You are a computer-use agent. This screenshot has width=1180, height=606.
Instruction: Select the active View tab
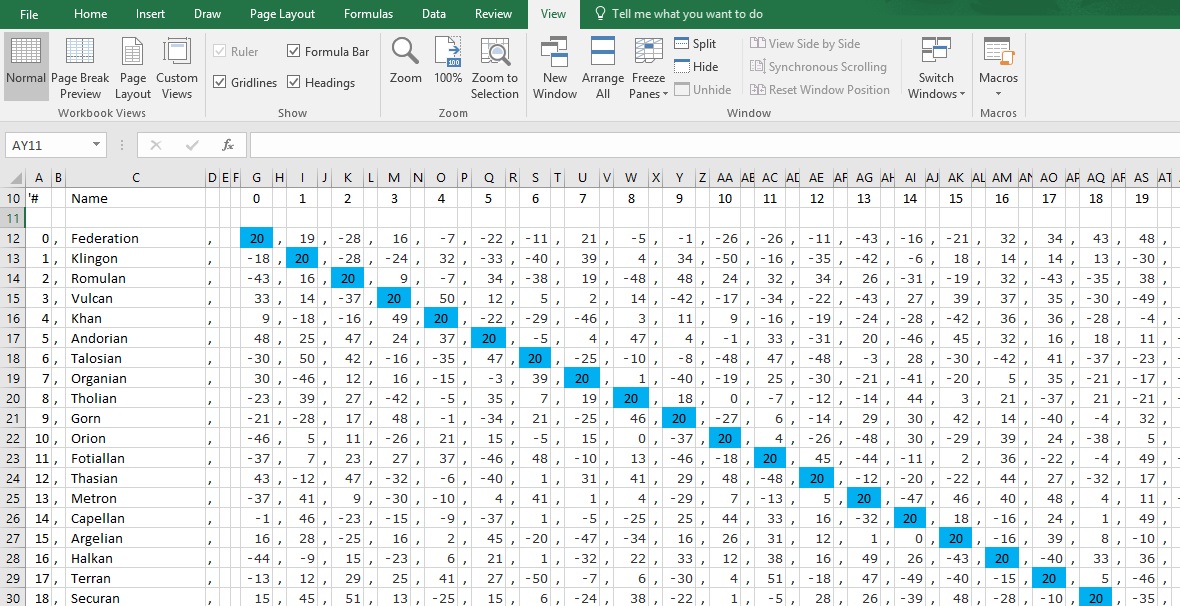click(x=553, y=14)
